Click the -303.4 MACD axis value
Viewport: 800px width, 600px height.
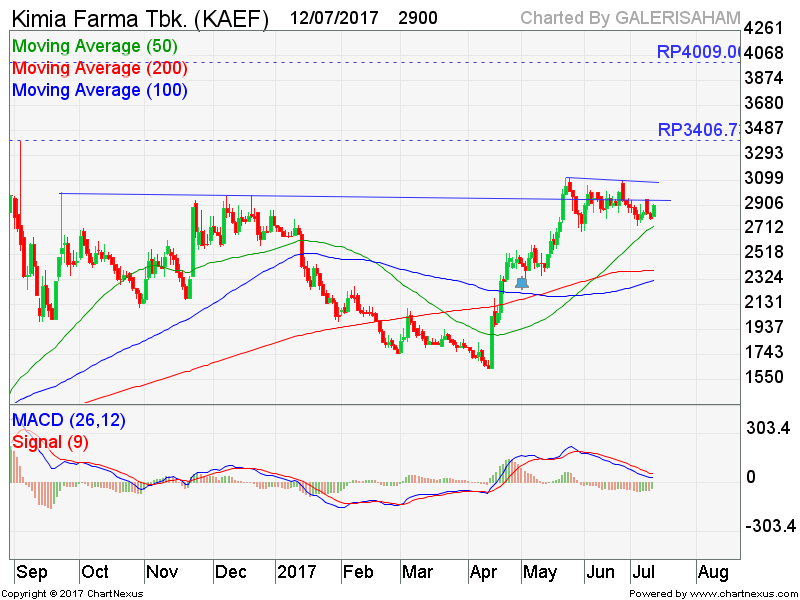click(x=769, y=527)
